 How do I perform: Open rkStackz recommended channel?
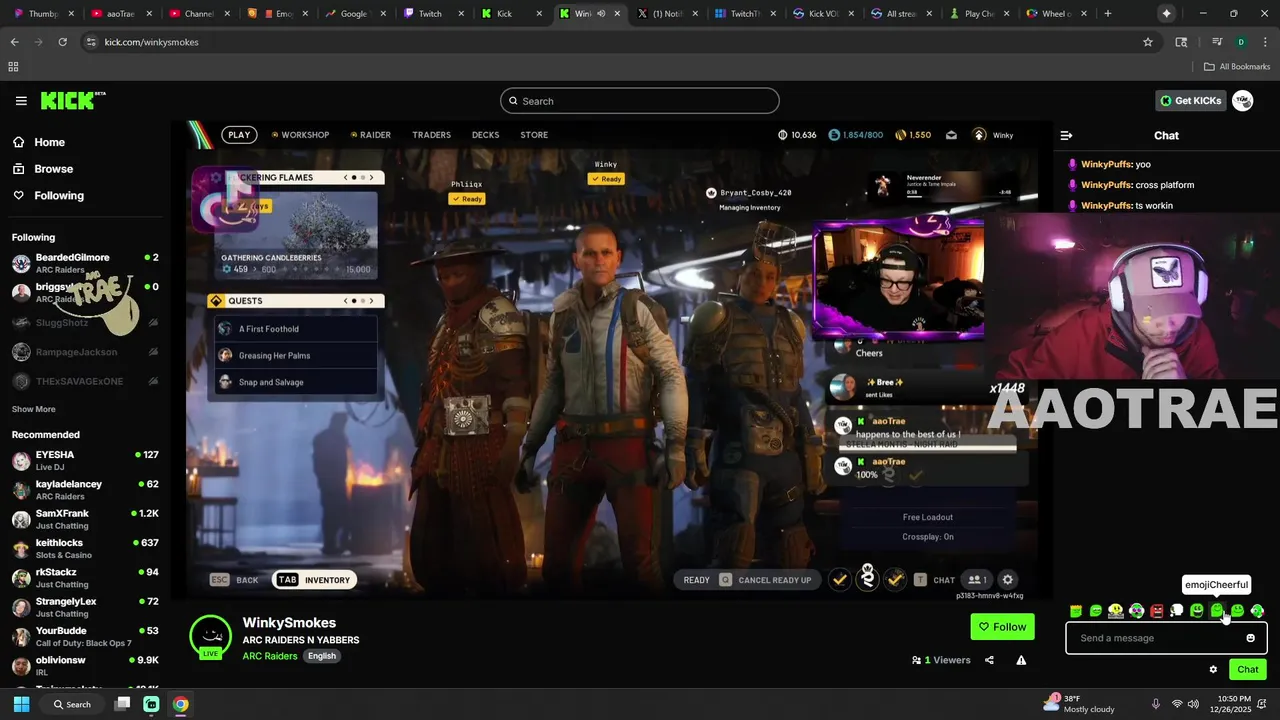[85, 578]
